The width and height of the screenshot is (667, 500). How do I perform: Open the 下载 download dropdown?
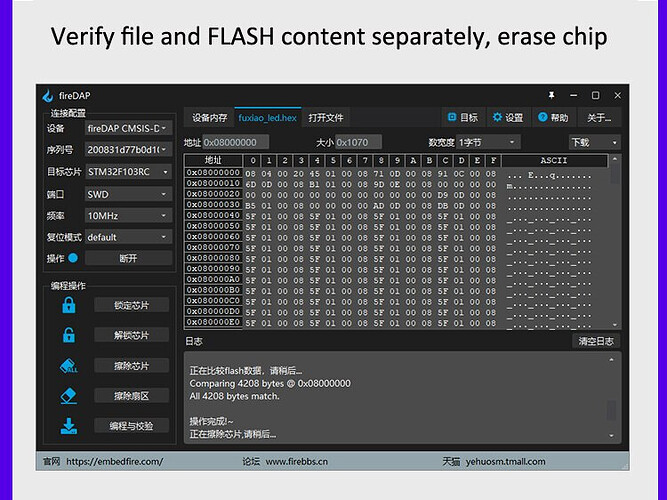click(x=595, y=142)
